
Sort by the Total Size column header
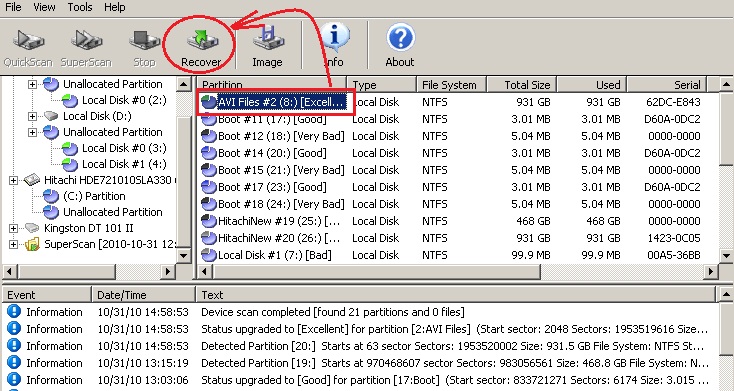click(x=522, y=85)
